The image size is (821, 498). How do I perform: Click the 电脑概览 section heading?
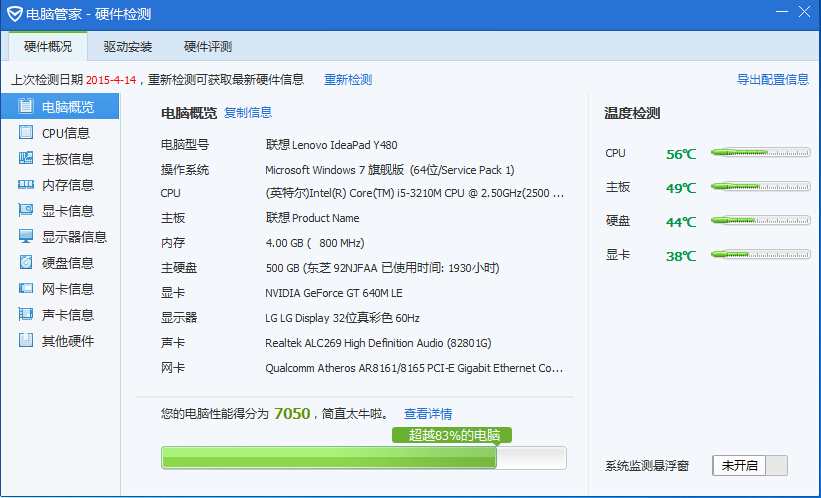pyautogui.click(x=188, y=113)
